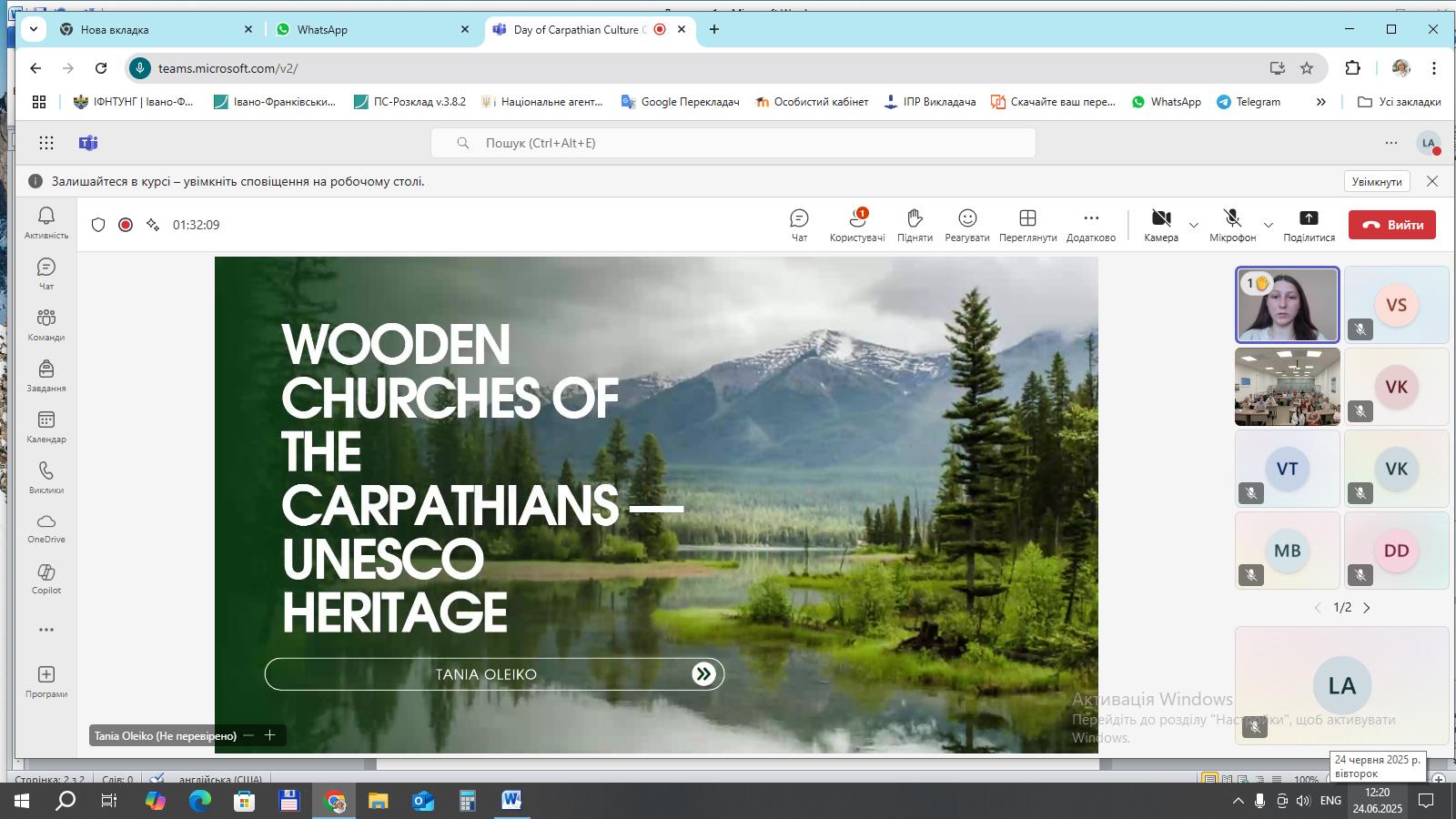Viewport: 1456px width, 819px height.
Task: Open Copilot in the Teams sidebar
Action: 46,579
